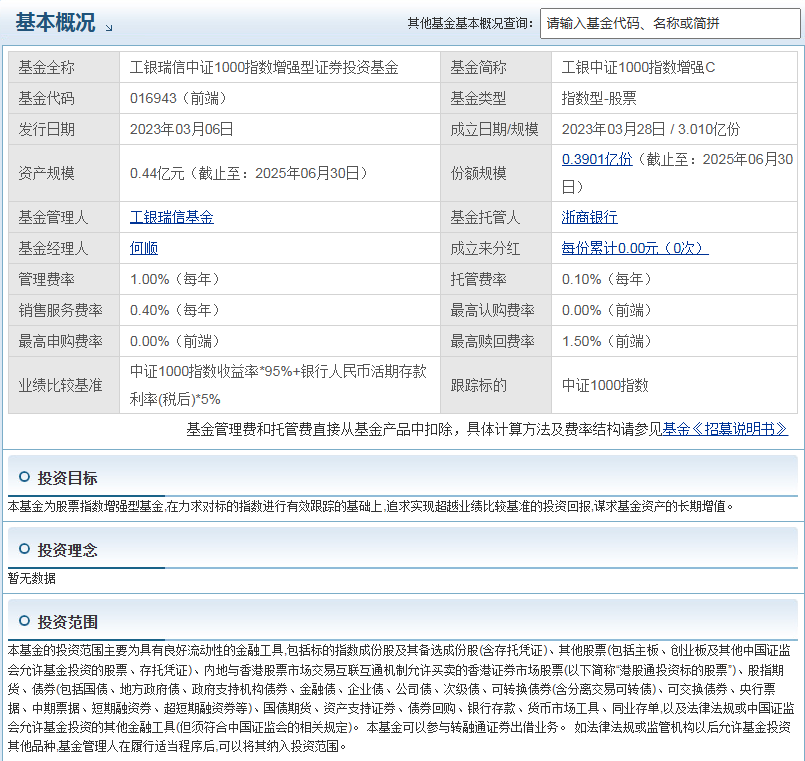
Task: Select 最高认购费率 value 0.00%（前端）
Action: click(607, 310)
